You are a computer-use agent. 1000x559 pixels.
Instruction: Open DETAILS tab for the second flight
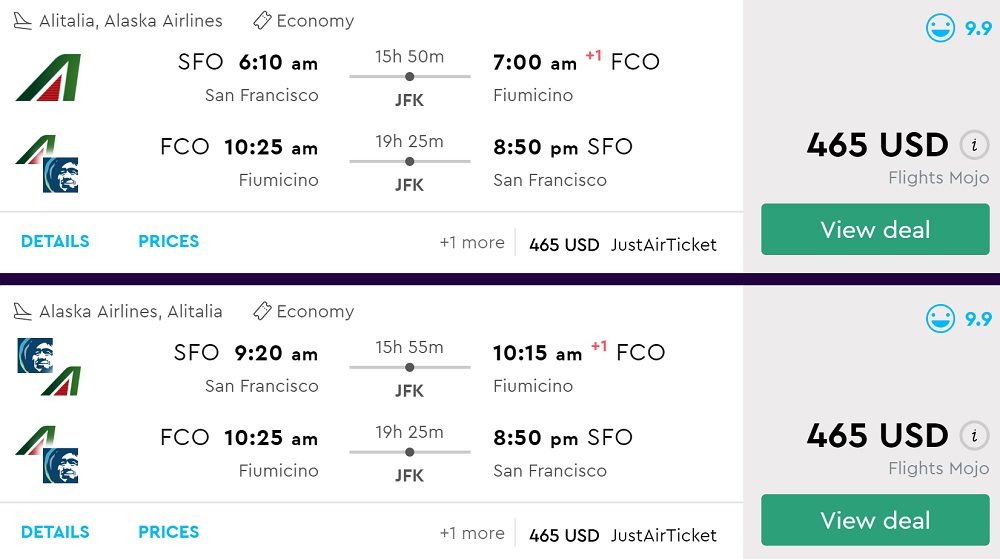pyautogui.click(x=55, y=532)
